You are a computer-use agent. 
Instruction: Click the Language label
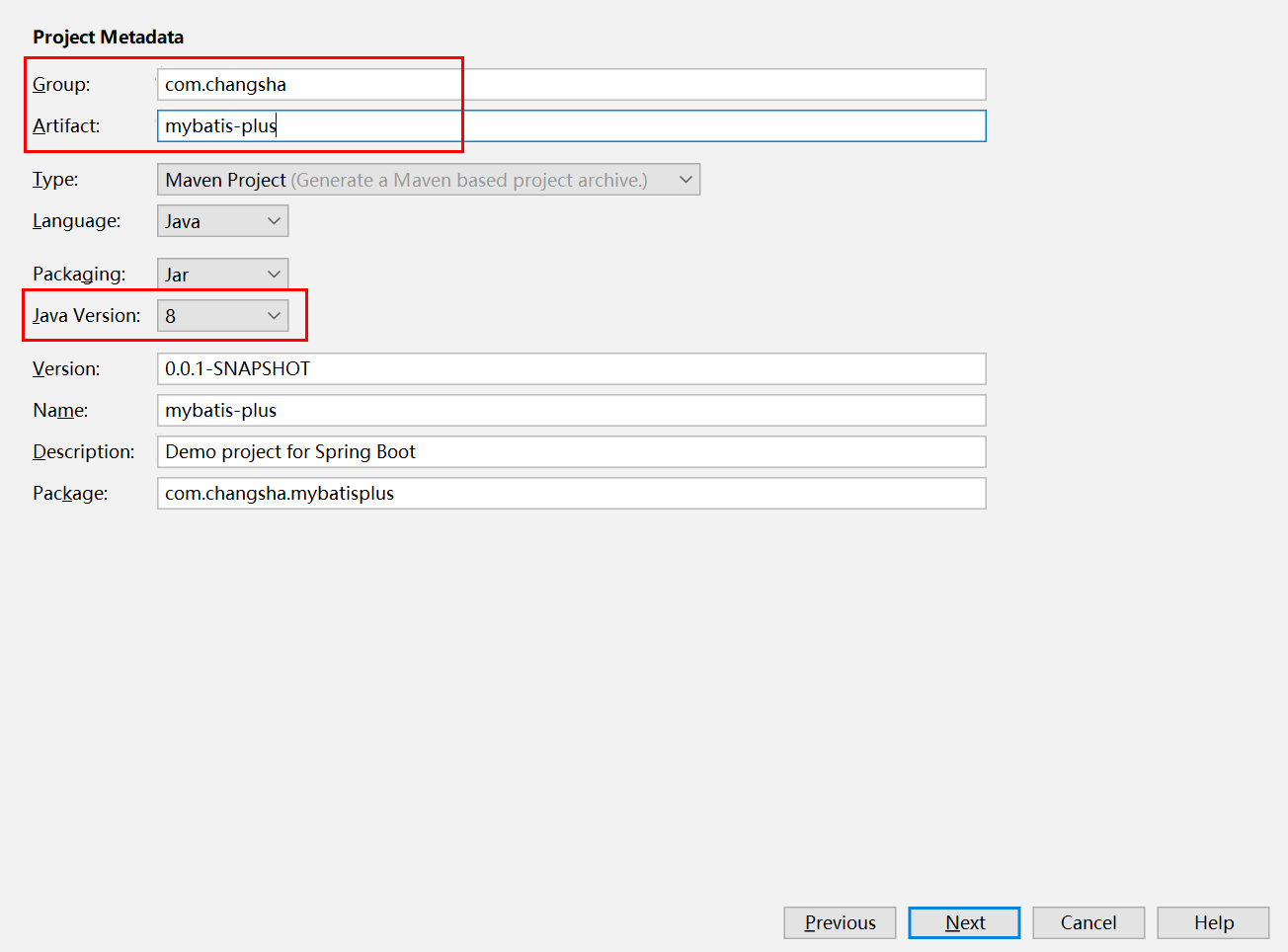point(77,220)
